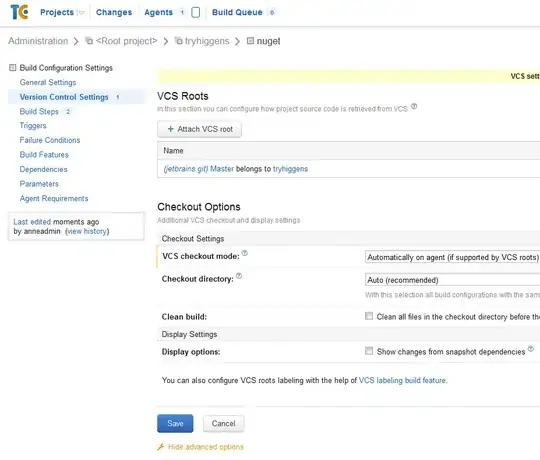Click the Attach VCS root button
This screenshot has height=460, width=540.
click(x=199, y=129)
